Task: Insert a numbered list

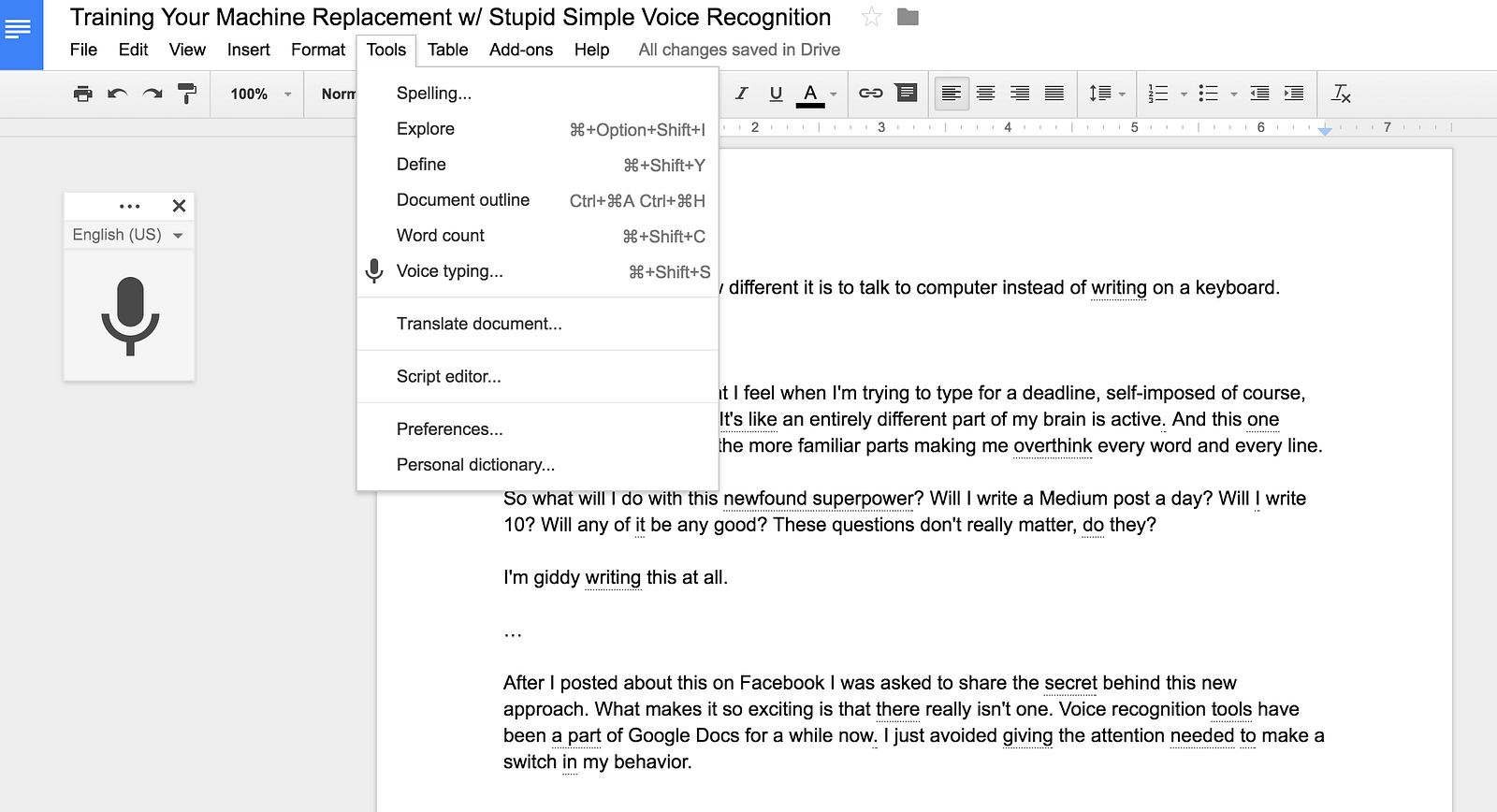Action: pyautogui.click(x=1158, y=94)
